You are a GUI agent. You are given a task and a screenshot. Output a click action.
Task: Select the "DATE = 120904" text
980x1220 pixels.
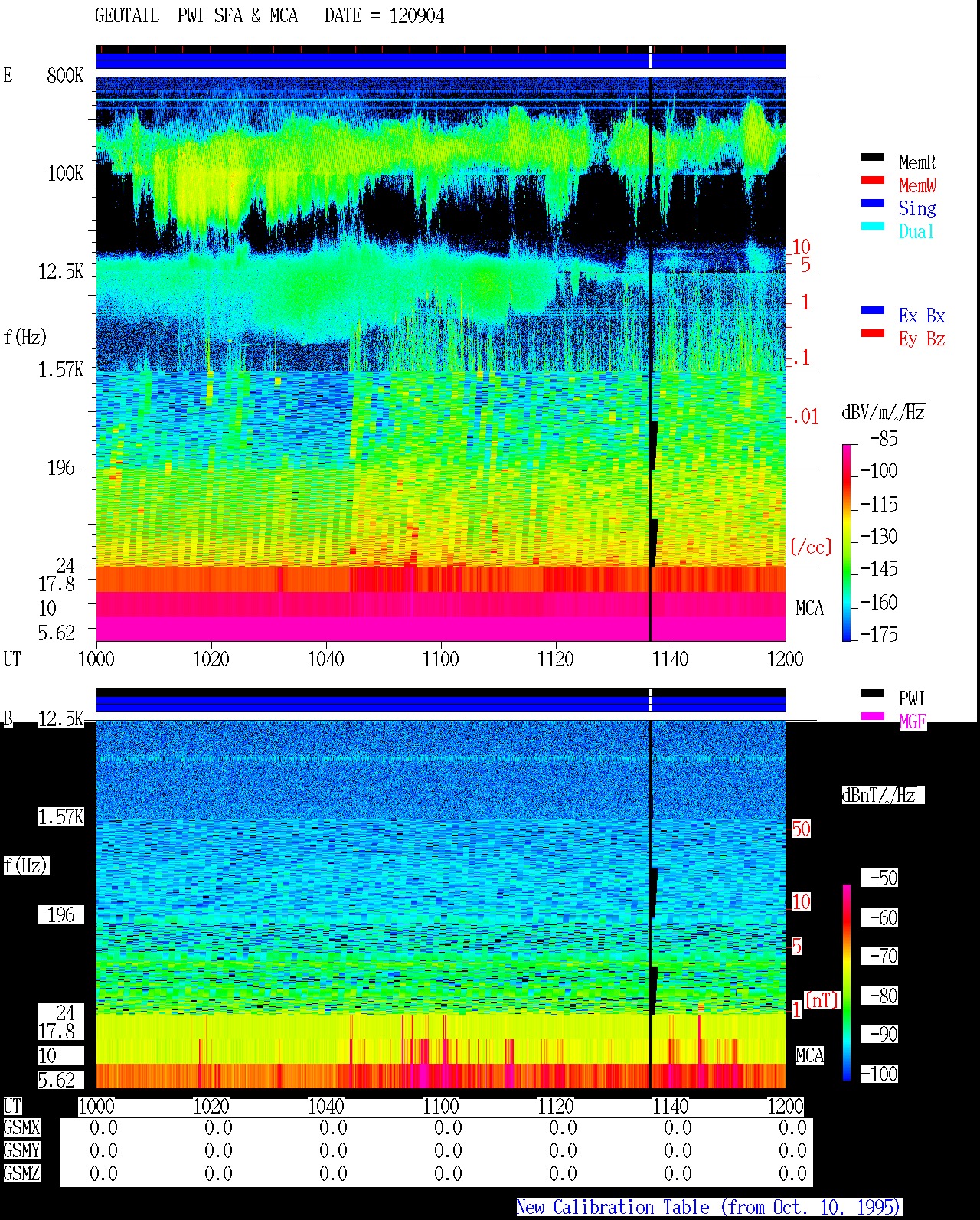pyautogui.click(x=384, y=16)
